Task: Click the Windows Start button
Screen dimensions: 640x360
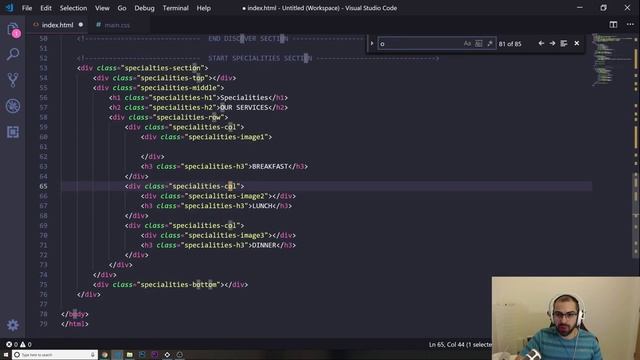Action: point(6,355)
